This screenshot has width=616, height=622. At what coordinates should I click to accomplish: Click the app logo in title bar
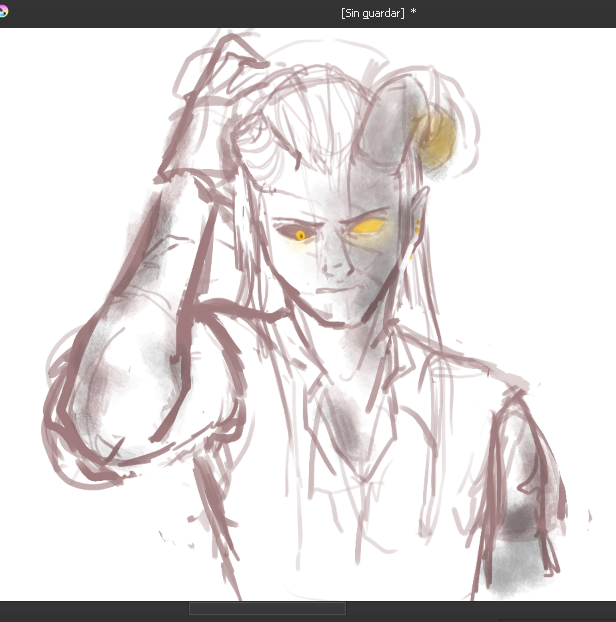coord(3,12)
